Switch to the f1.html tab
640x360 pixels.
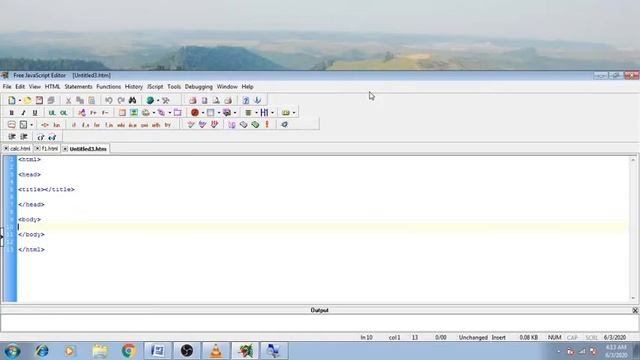[x=50, y=149]
